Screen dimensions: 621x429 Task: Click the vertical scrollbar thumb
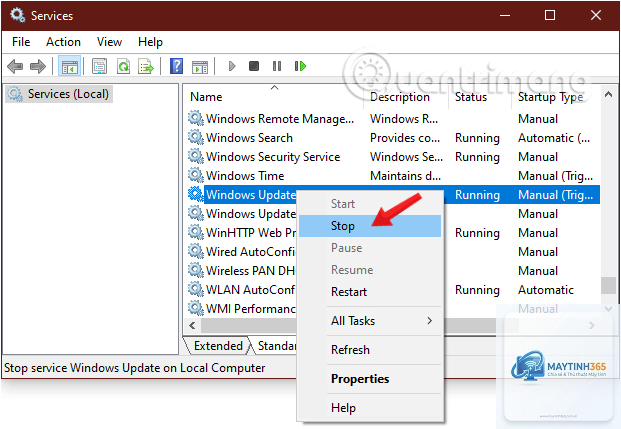(608, 285)
